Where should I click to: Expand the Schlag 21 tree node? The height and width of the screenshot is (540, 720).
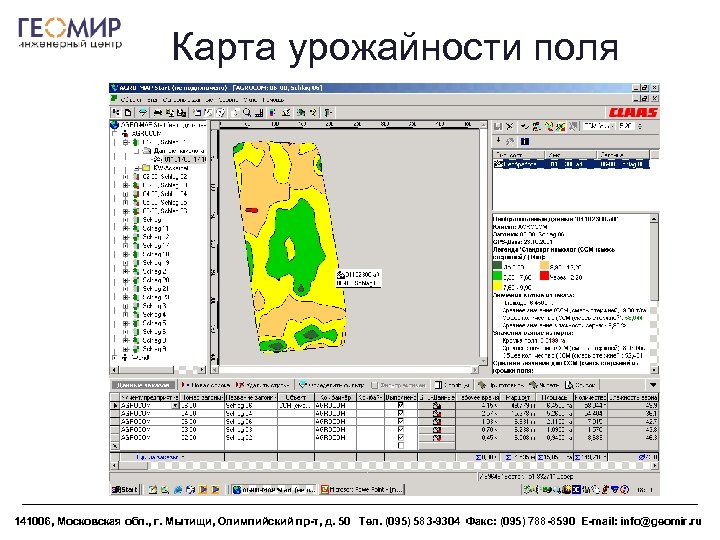click(125, 288)
